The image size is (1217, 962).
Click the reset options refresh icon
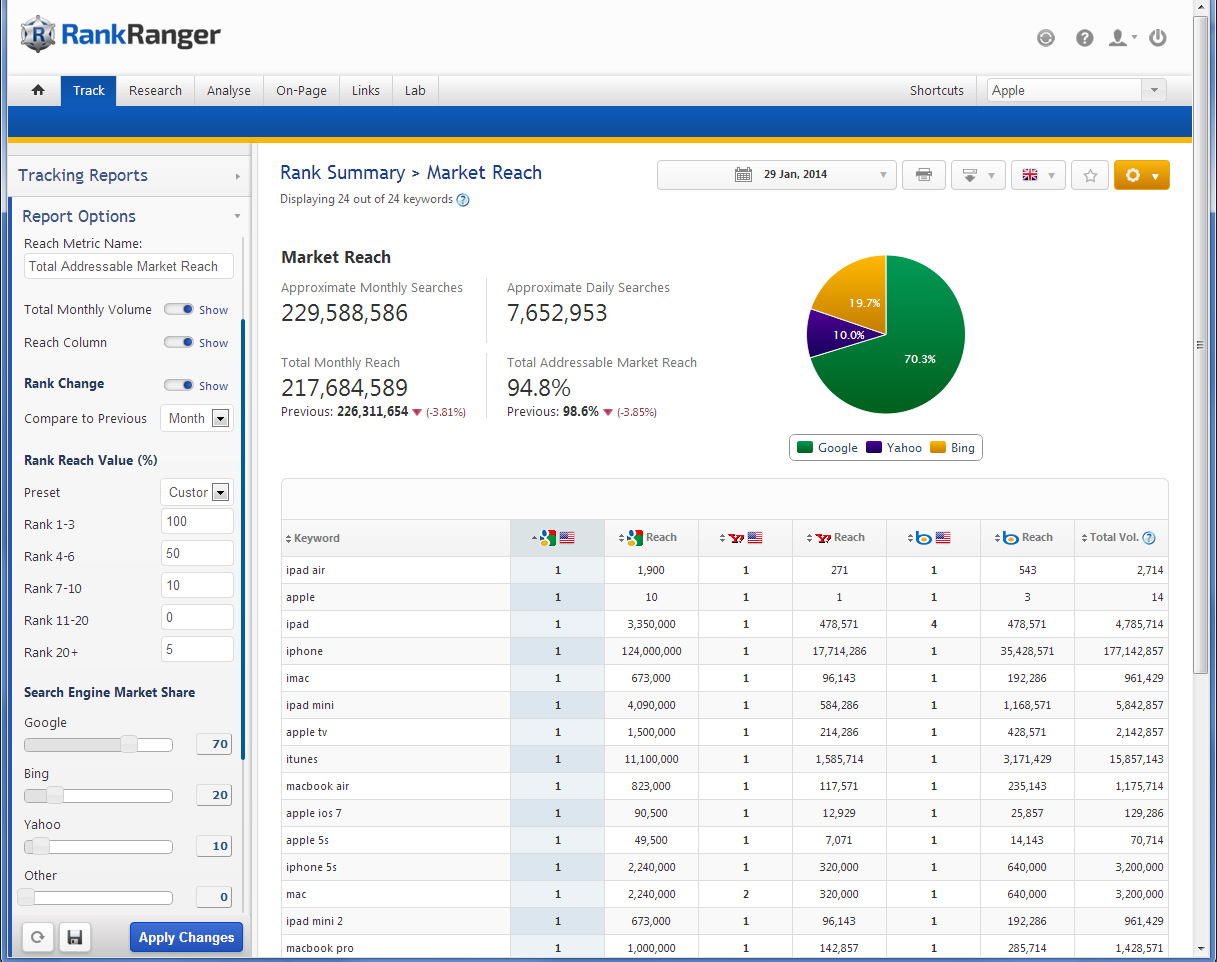point(38,937)
